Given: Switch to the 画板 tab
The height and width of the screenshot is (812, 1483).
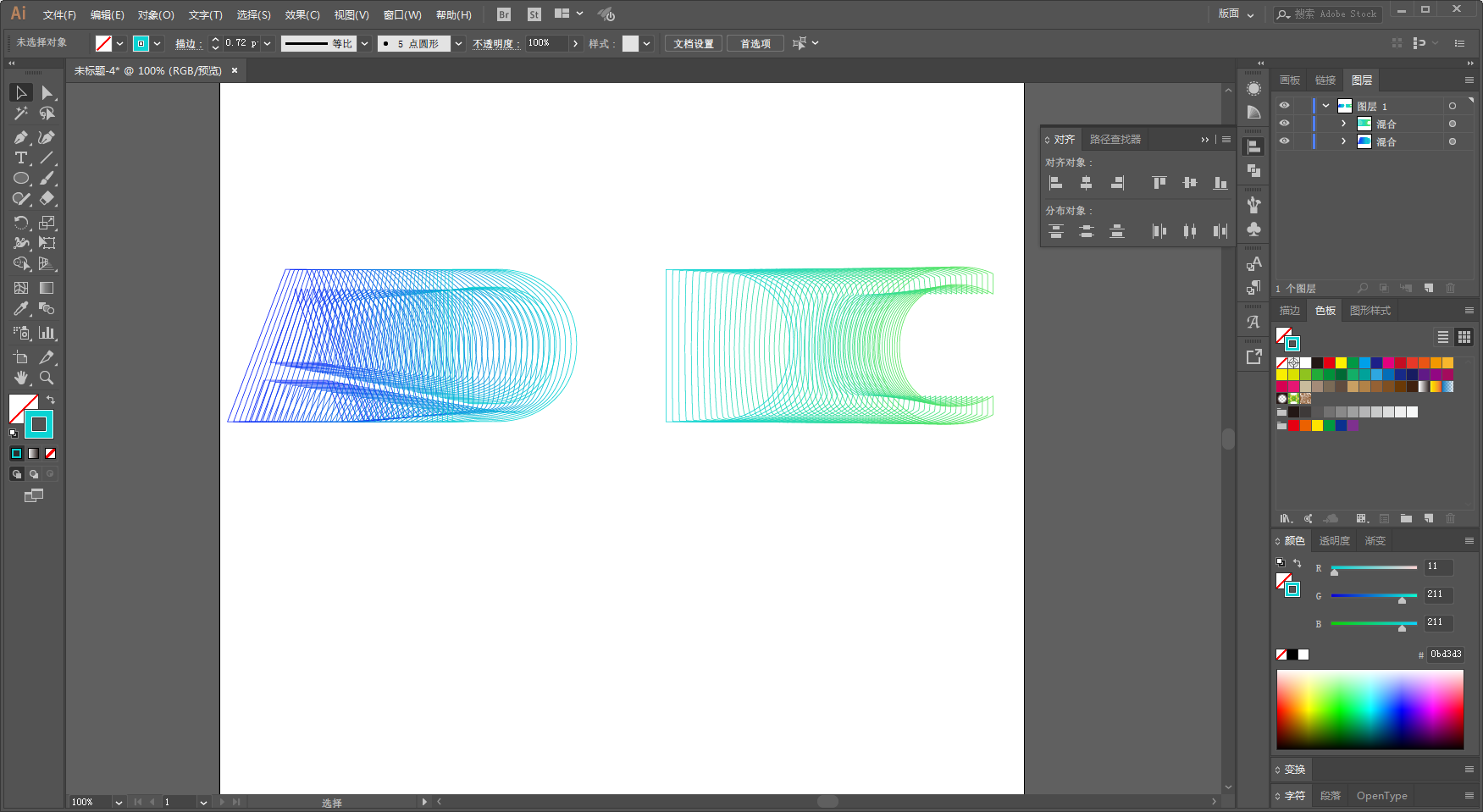Looking at the screenshot, I should 1290,80.
